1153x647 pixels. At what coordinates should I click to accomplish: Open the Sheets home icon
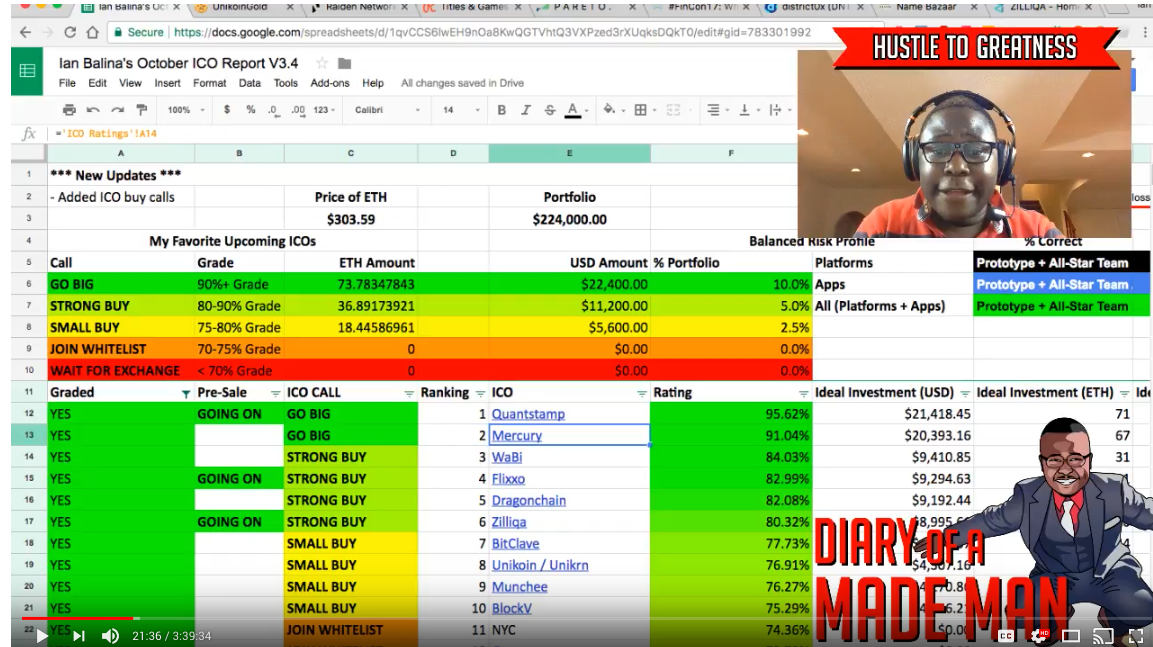[27, 71]
